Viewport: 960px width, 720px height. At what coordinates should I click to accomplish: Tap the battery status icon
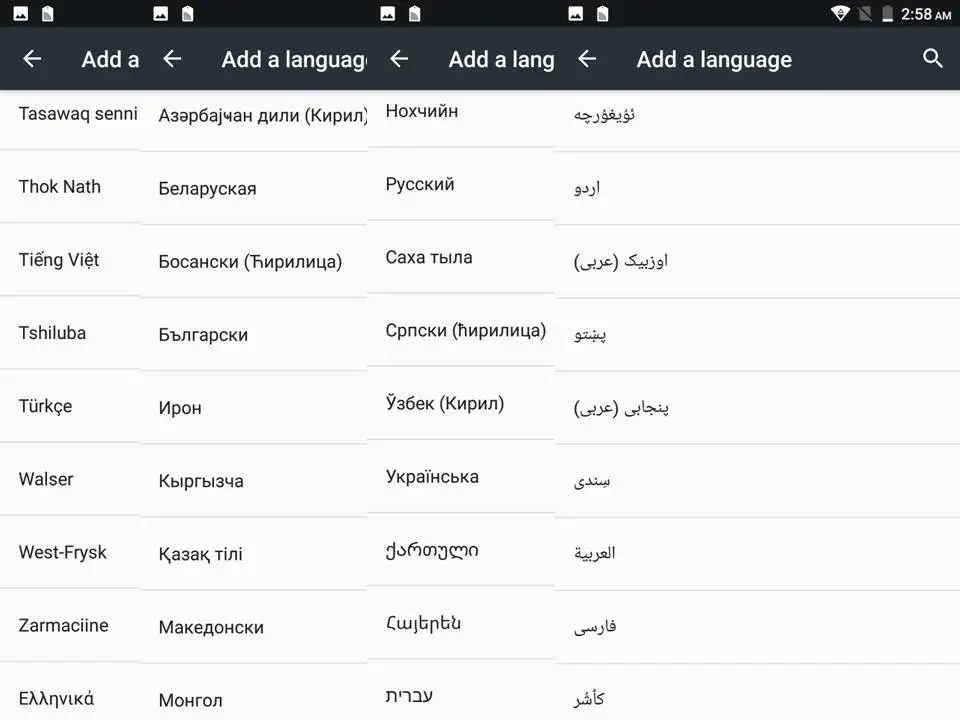coord(886,14)
